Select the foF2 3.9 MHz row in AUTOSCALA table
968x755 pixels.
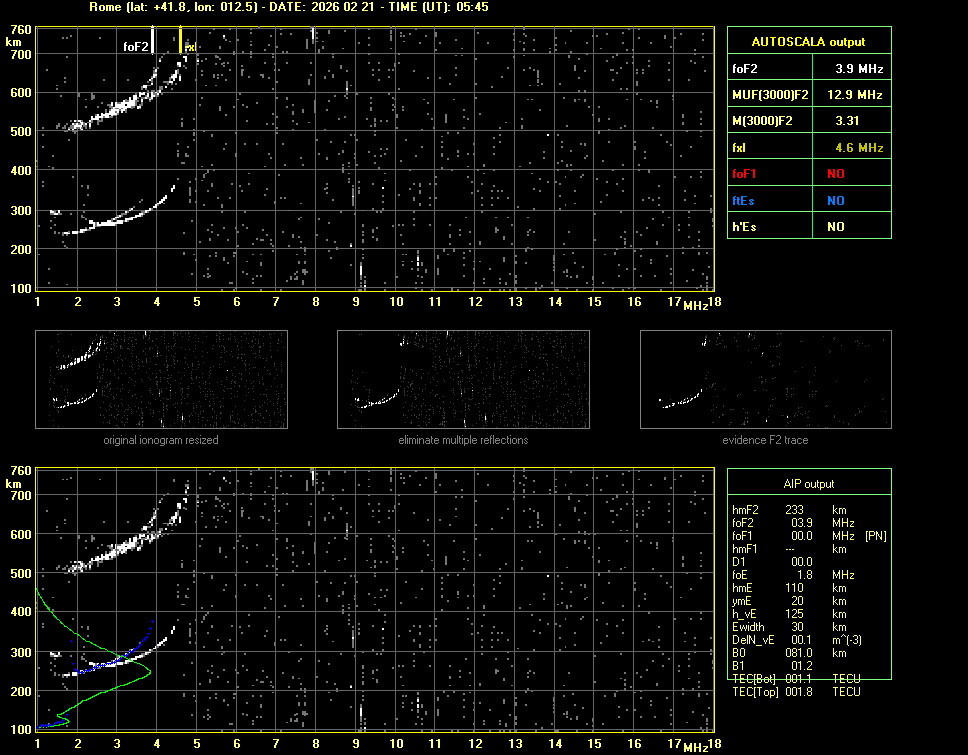(808, 69)
